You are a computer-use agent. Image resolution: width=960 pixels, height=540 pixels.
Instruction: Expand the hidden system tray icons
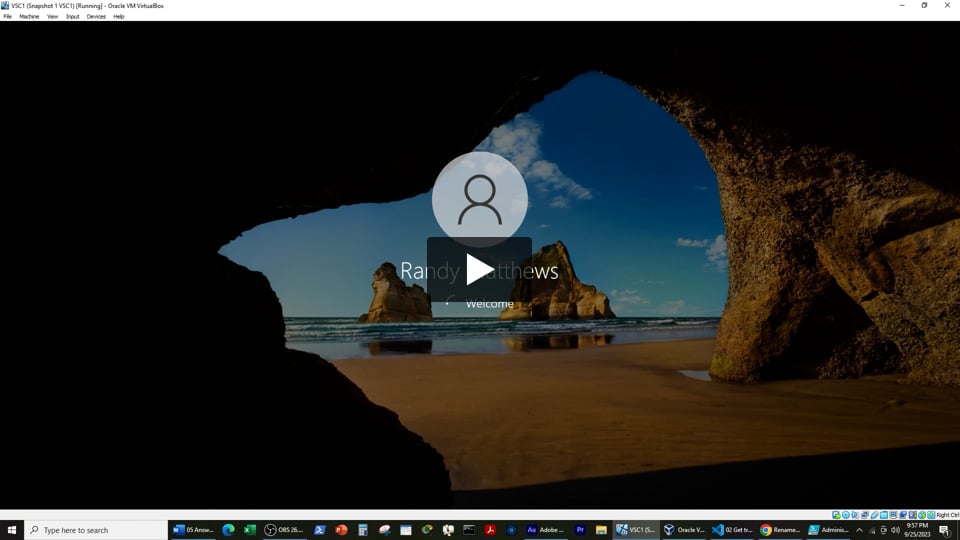coord(859,530)
